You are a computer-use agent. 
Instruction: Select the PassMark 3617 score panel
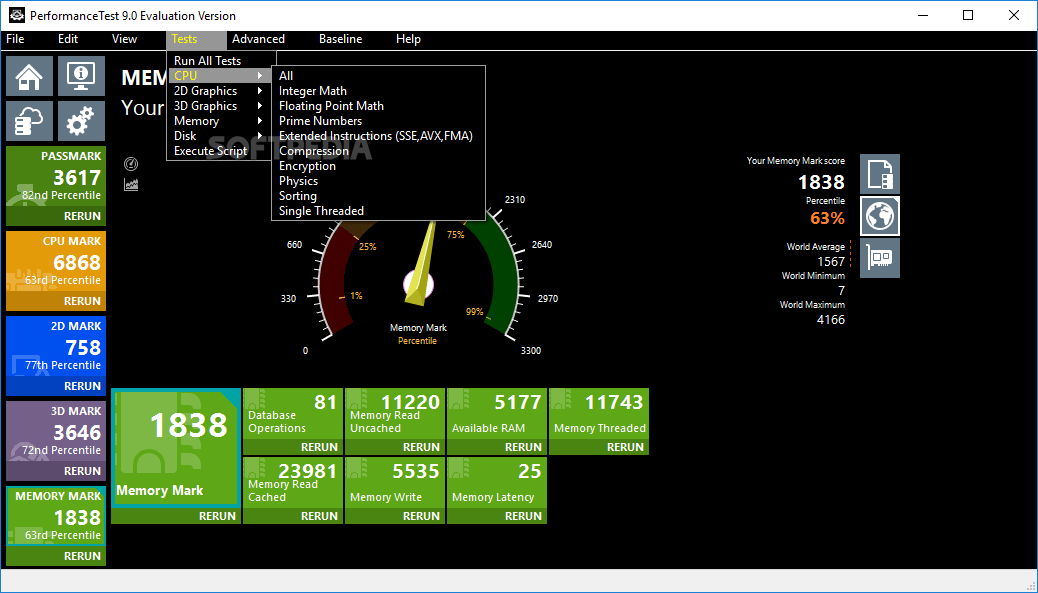click(x=56, y=177)
